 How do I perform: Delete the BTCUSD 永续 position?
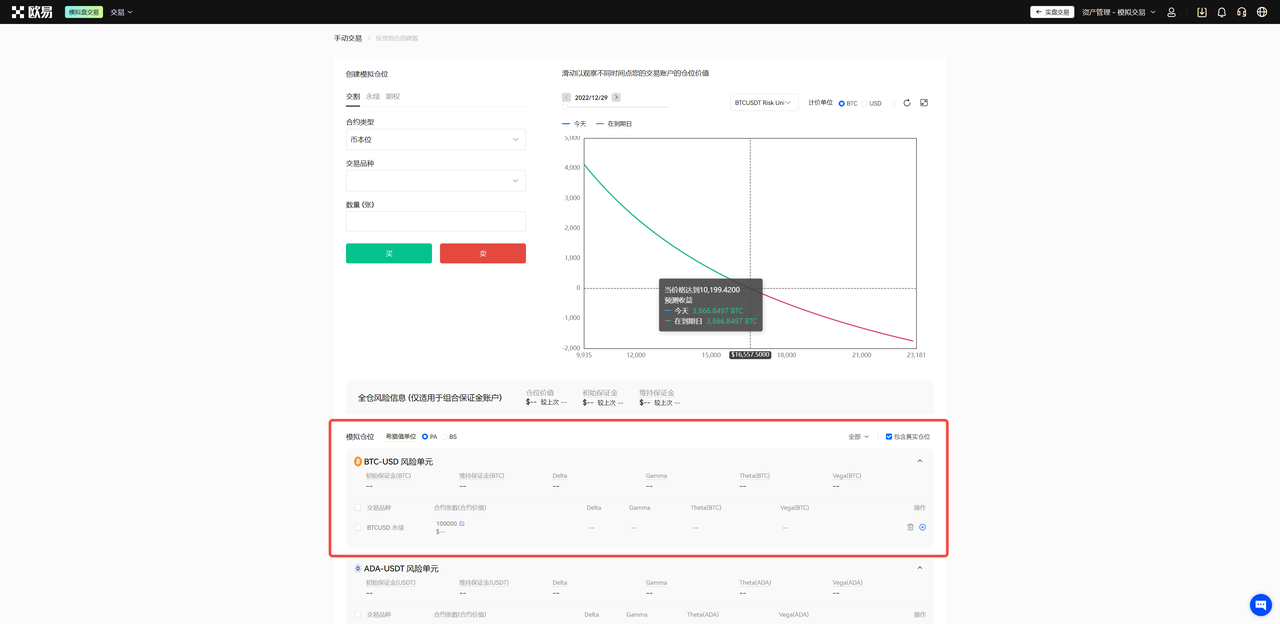(910, 527)
